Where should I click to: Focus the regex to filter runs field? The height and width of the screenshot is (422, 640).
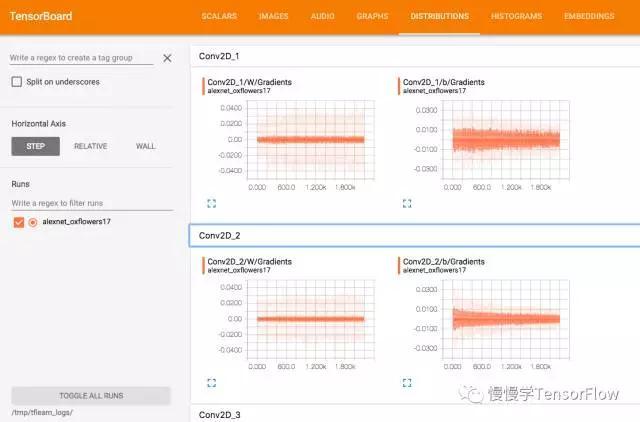click(x=92, y=203)
